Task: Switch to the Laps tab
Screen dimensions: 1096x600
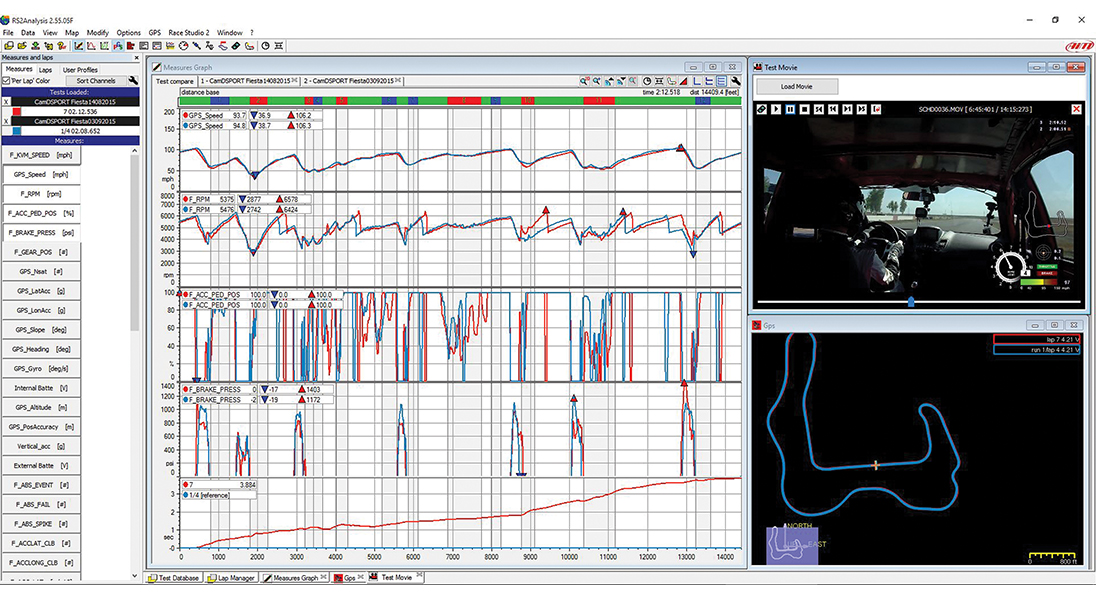Action: pos(45,69)
